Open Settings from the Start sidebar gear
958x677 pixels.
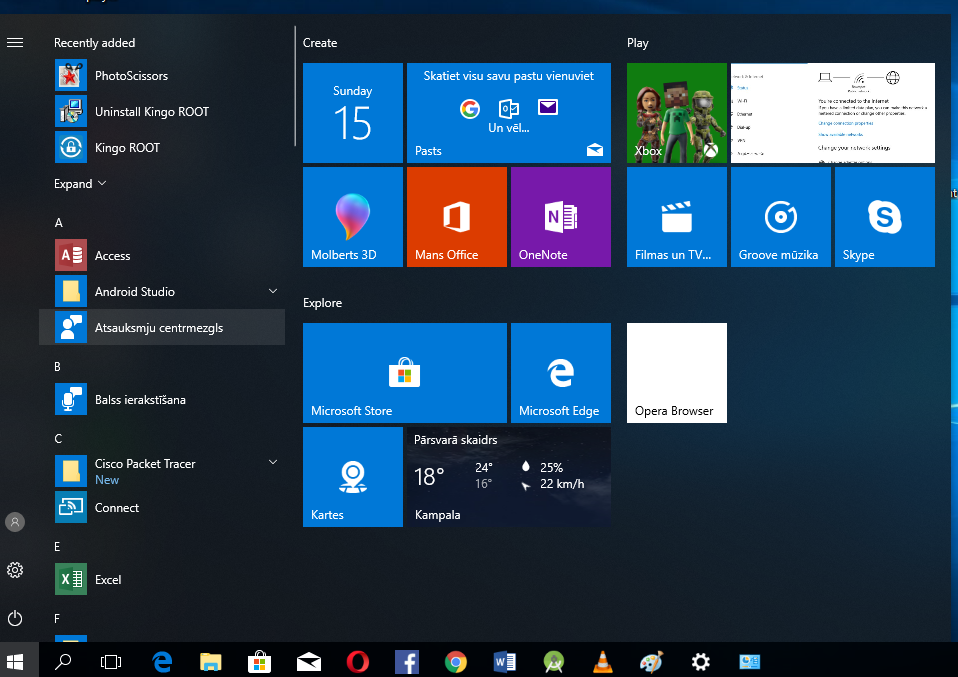[14, 570]
